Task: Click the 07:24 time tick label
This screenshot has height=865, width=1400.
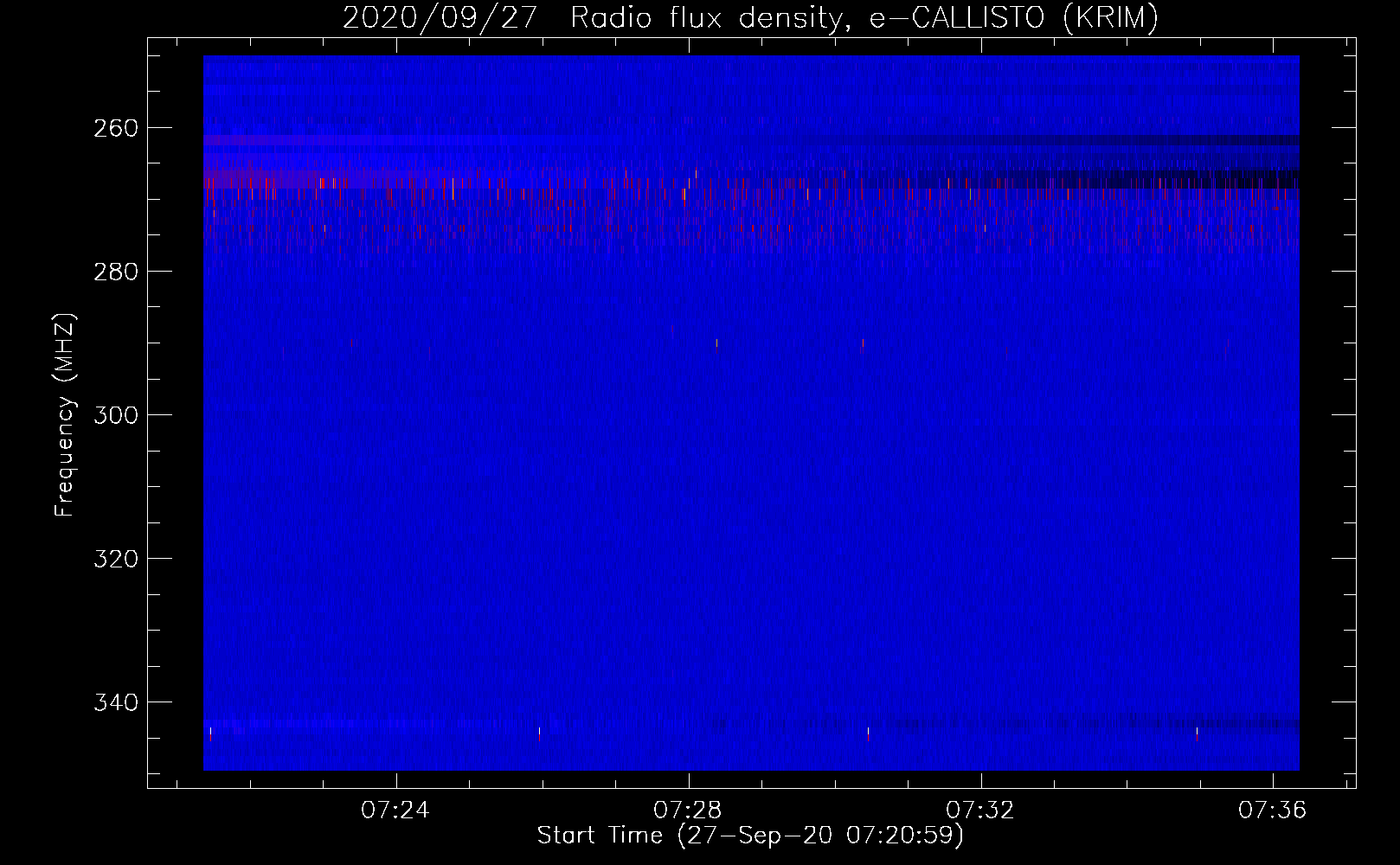Action: pos(395,811)
